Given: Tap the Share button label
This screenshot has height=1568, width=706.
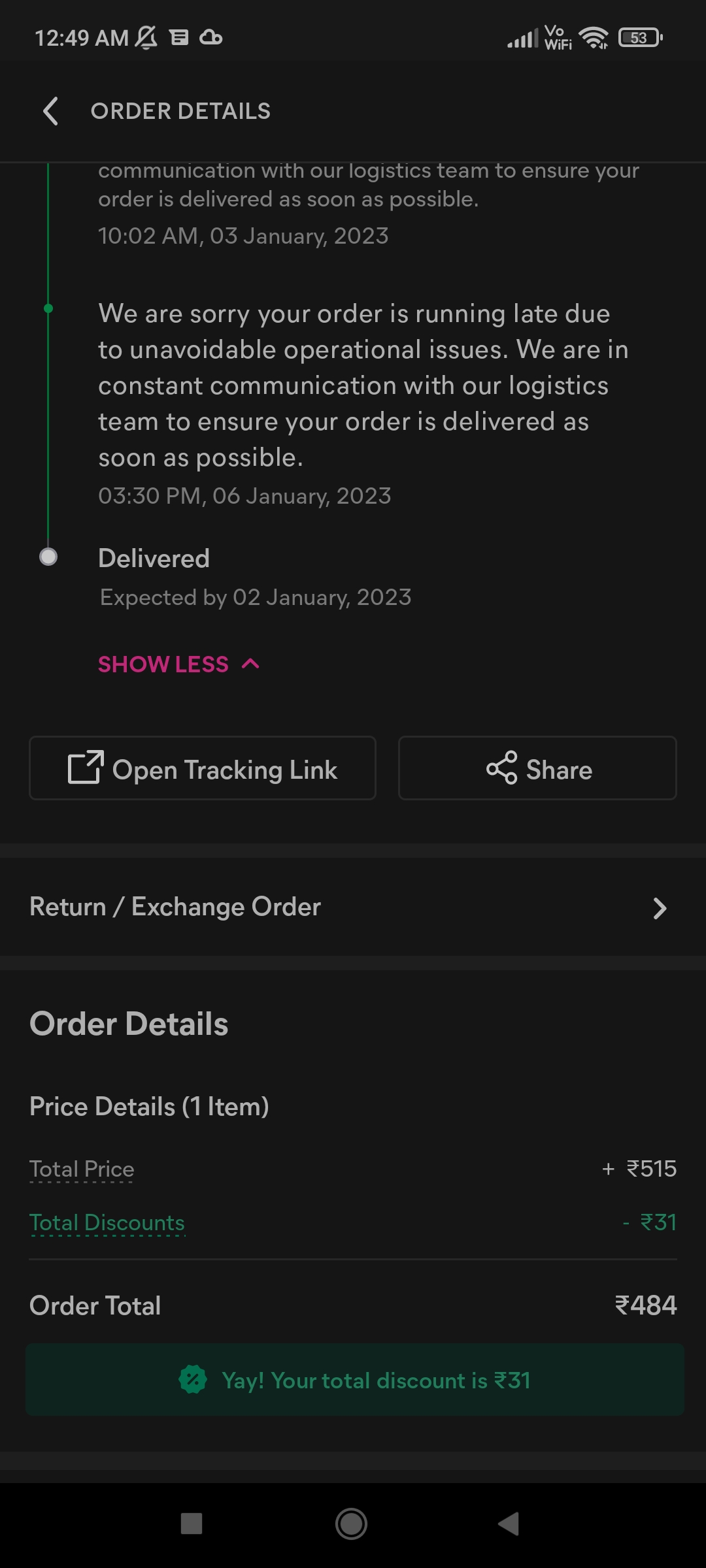Looking at the screenshot, I should [x=559, y=770].
